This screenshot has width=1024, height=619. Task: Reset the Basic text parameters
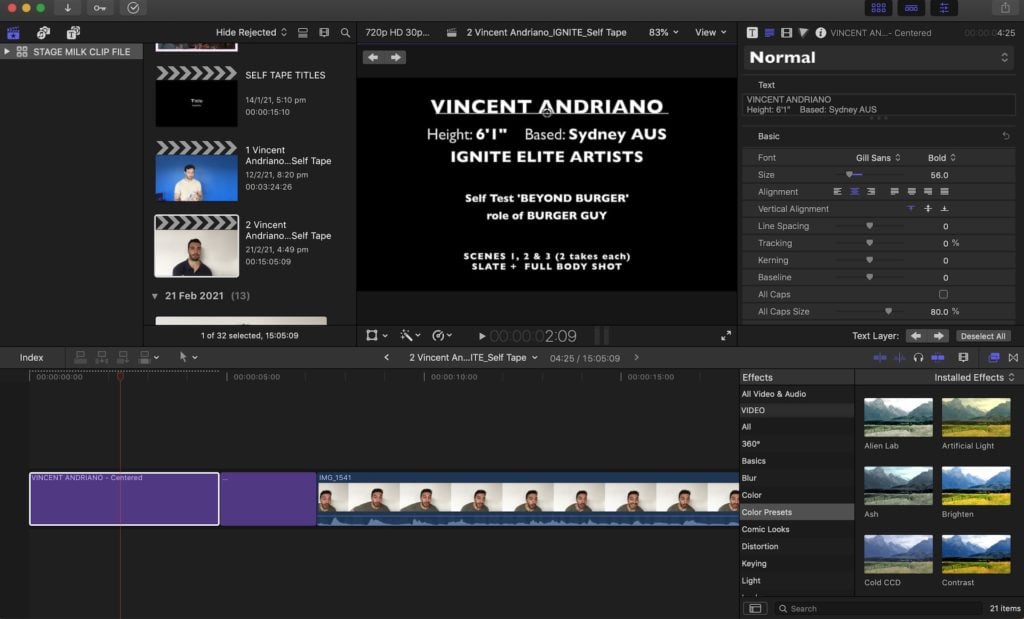(1006, 136)
